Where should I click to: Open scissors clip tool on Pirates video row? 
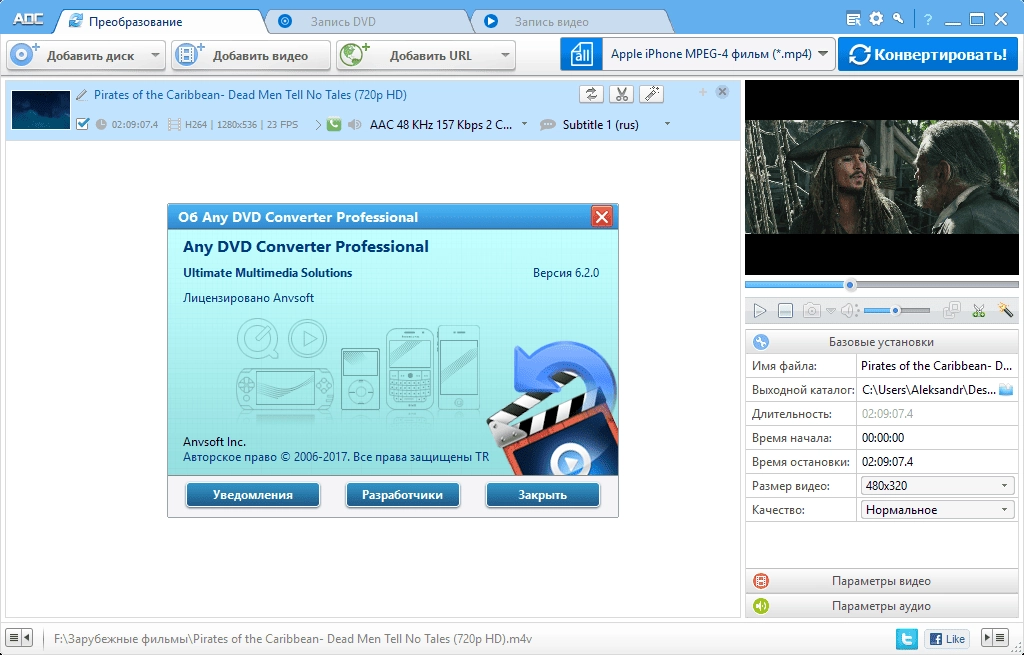pyautogui.click(x=621, y=94)
